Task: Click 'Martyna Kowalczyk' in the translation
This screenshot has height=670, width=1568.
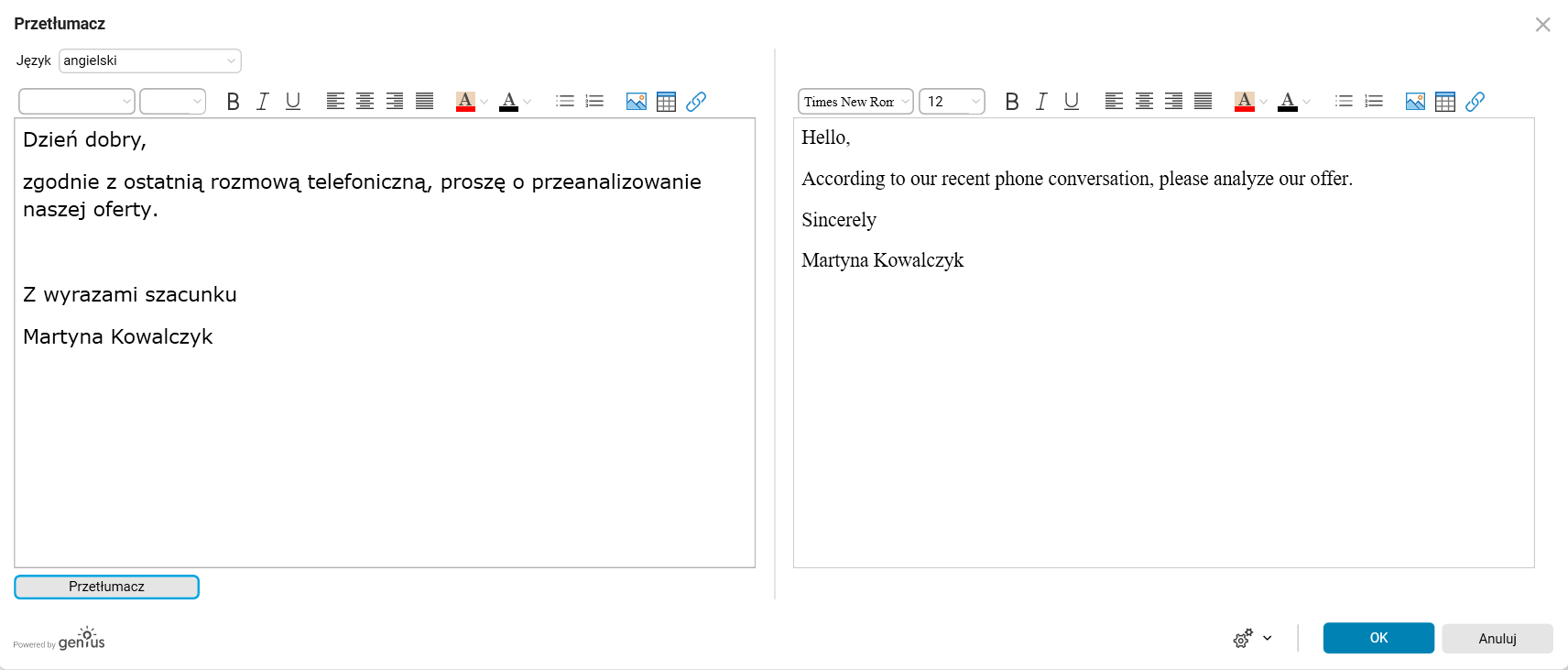Action: 883,260
